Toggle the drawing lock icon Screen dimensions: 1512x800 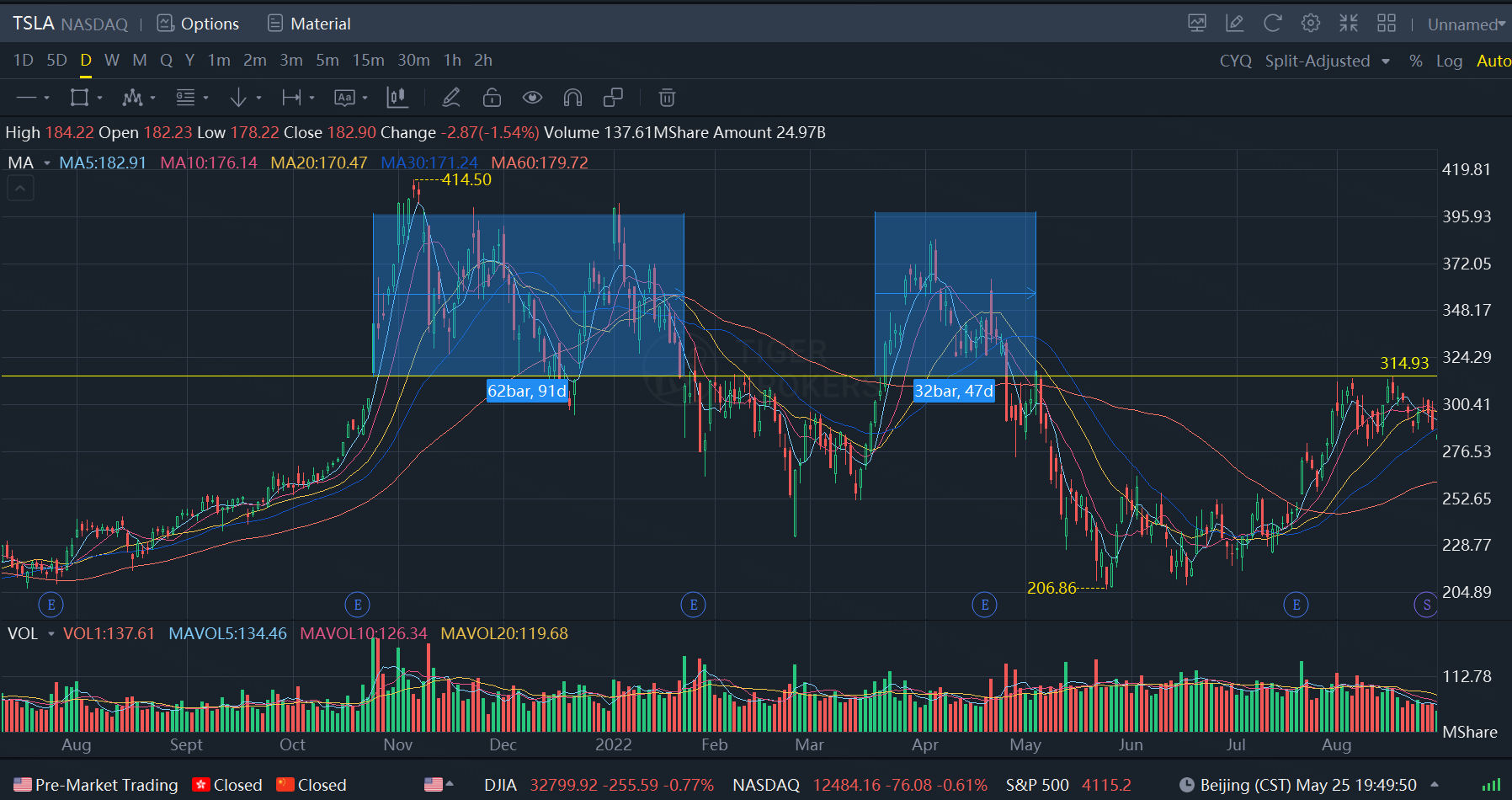(x=492, y=98)
